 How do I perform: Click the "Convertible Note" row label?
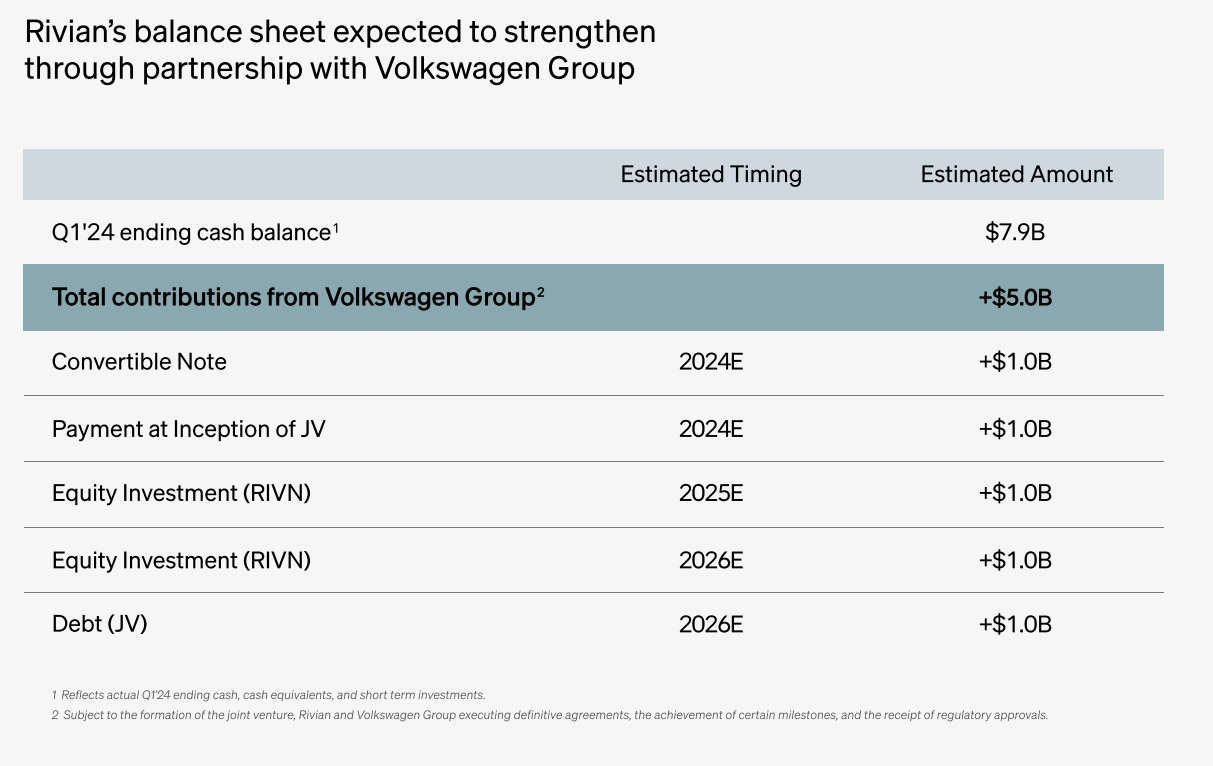click(139, 362)
